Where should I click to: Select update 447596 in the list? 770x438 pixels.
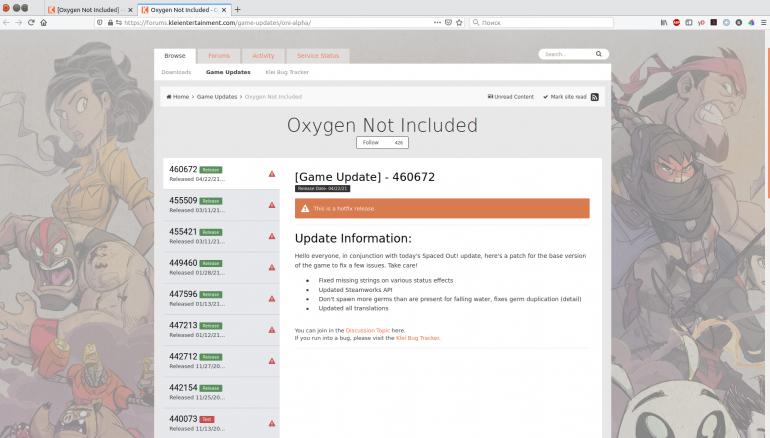[x=221, y=299]
